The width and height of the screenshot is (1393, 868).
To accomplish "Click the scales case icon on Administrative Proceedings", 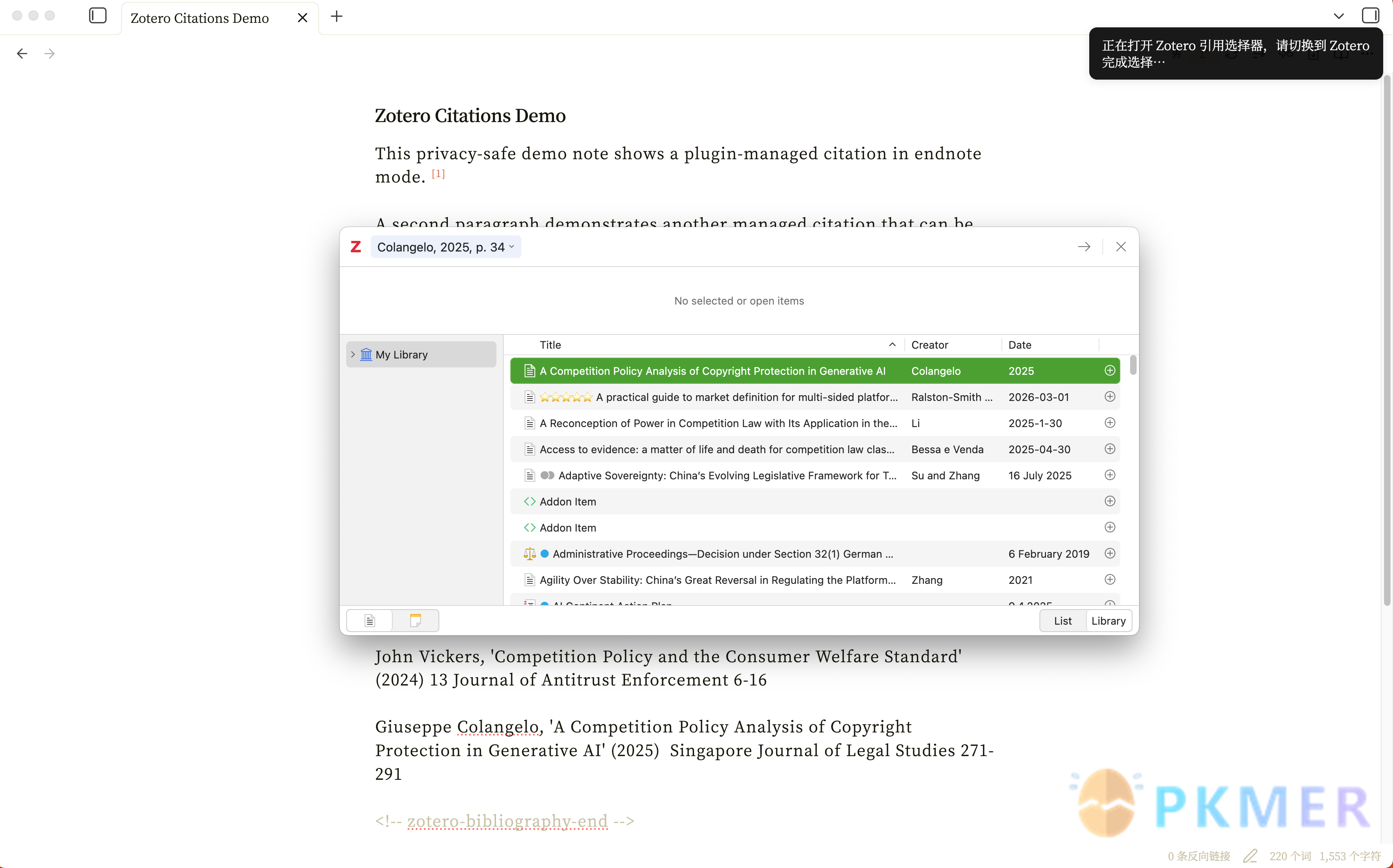I will tap(529, 554).
